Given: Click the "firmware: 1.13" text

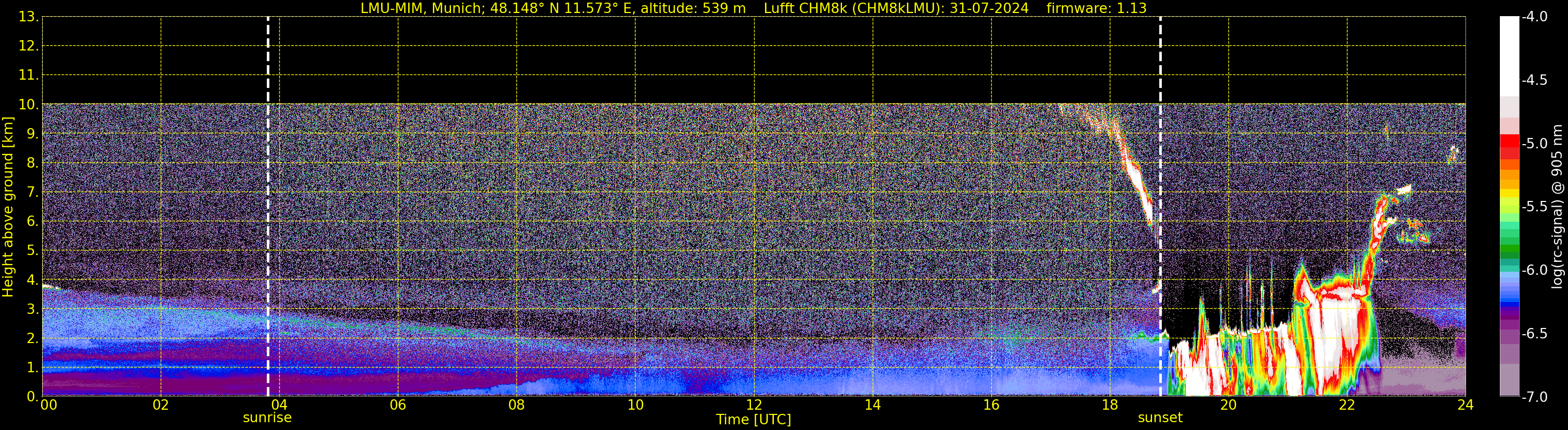Looking at the screenshot, I should 1096,8.
